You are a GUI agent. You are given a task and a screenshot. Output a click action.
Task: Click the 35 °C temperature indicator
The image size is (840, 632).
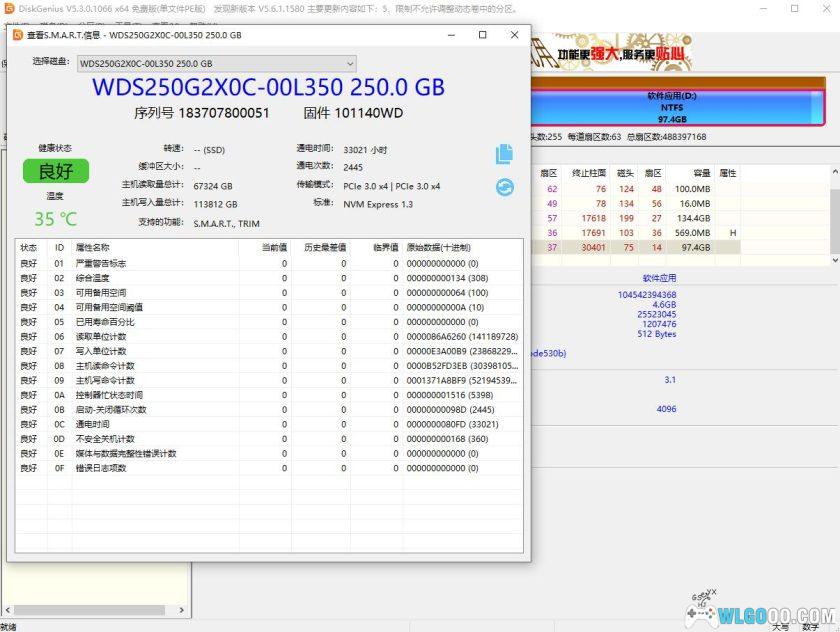[x=55, y=219]
